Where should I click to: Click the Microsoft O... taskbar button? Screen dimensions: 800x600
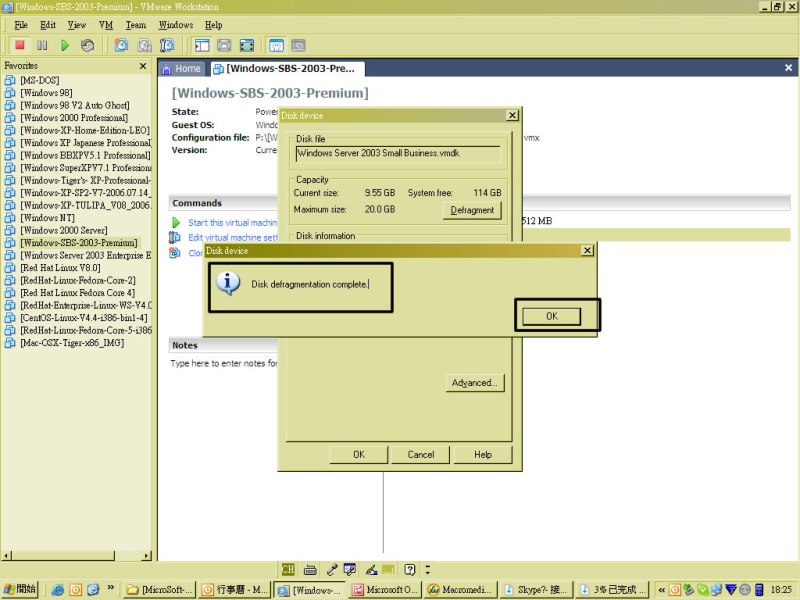(384, 590)
